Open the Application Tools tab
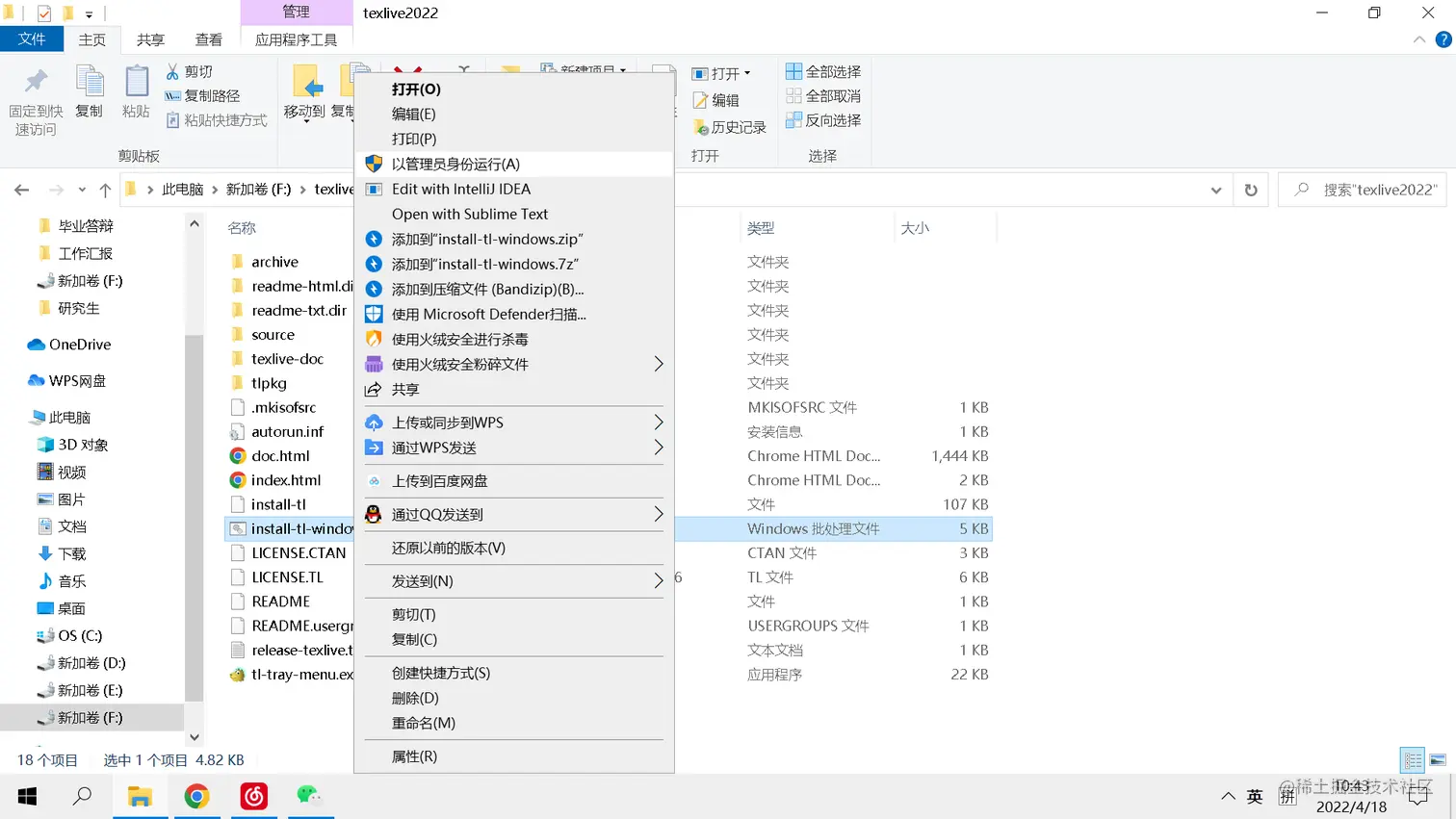 297,39
